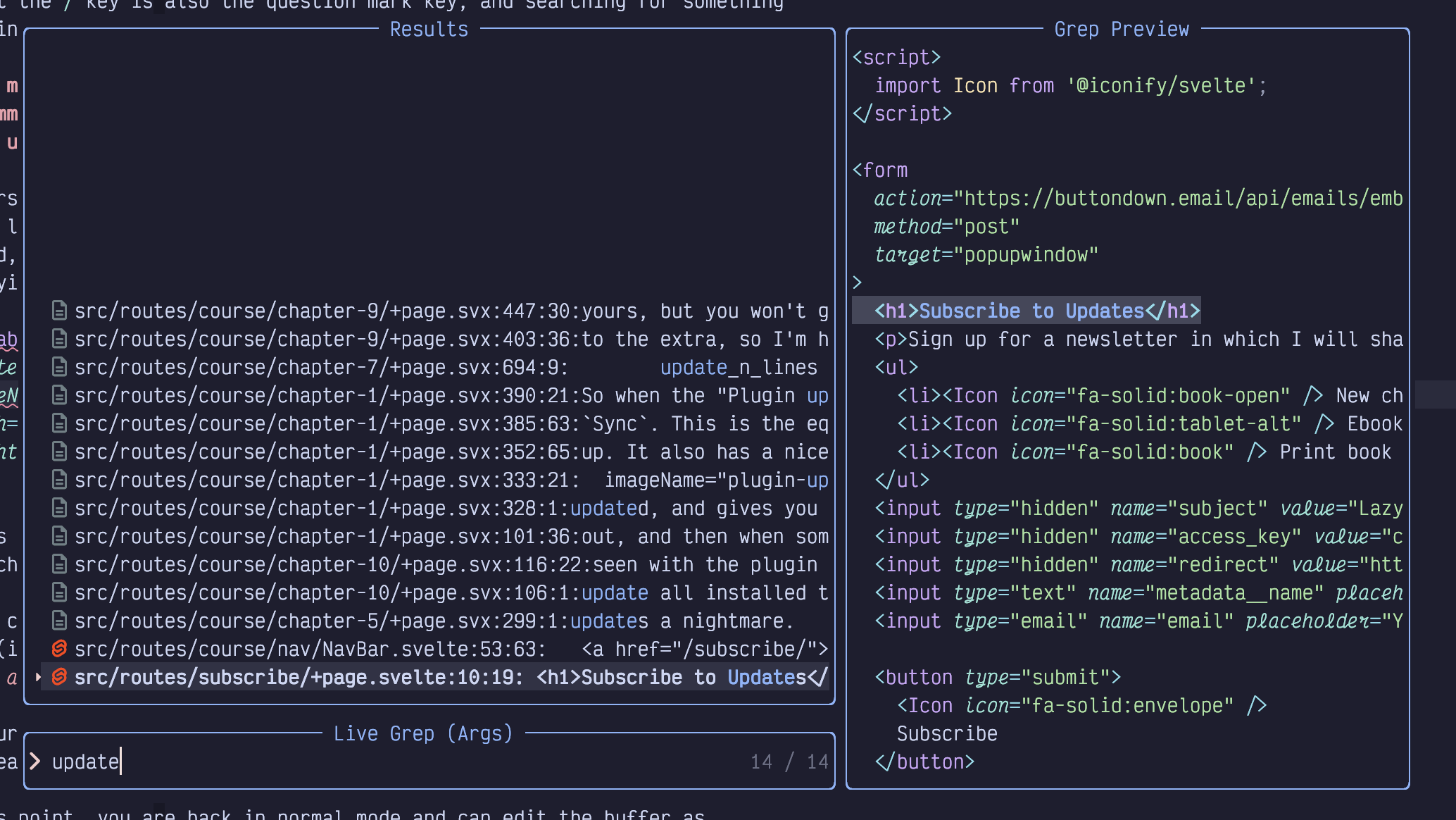Click input name="redirect" preview line

pos(1139,564)
